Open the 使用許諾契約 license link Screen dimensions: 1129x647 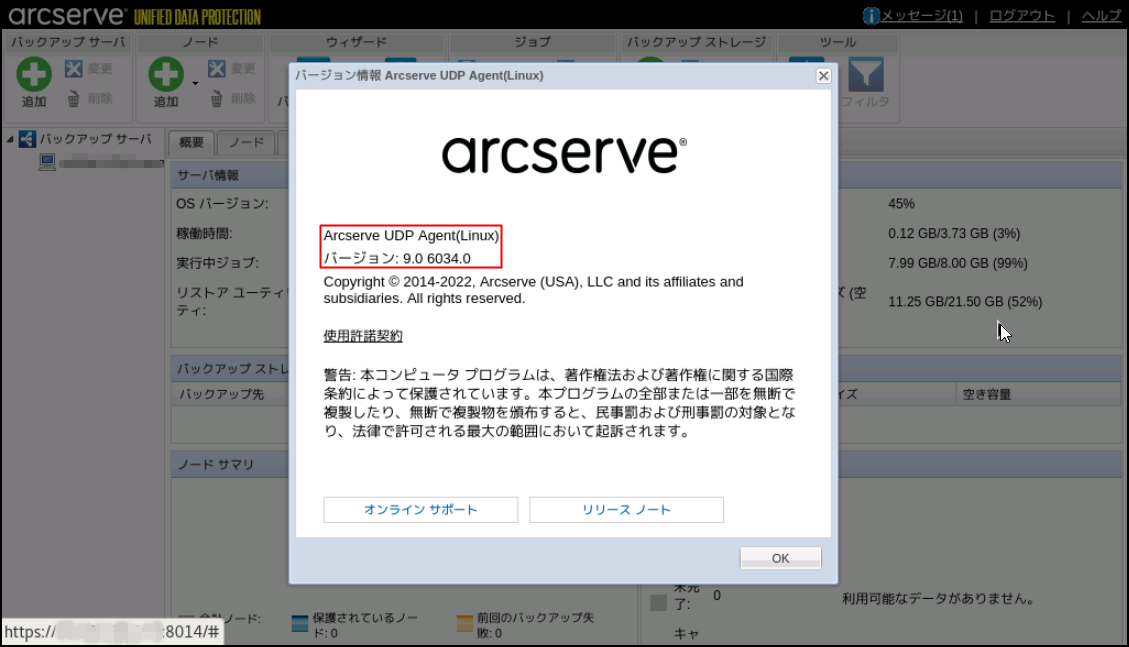coord(363,336)
